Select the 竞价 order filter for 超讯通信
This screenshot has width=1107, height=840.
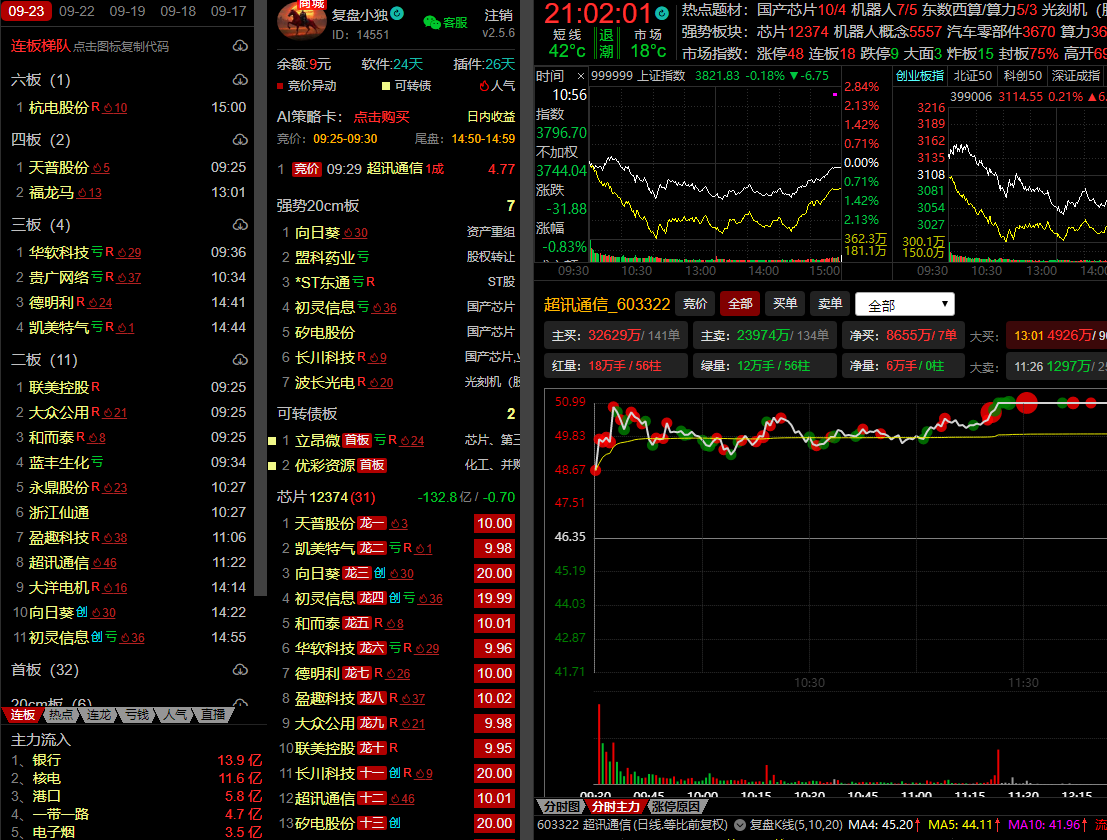(x=695, y=304)
